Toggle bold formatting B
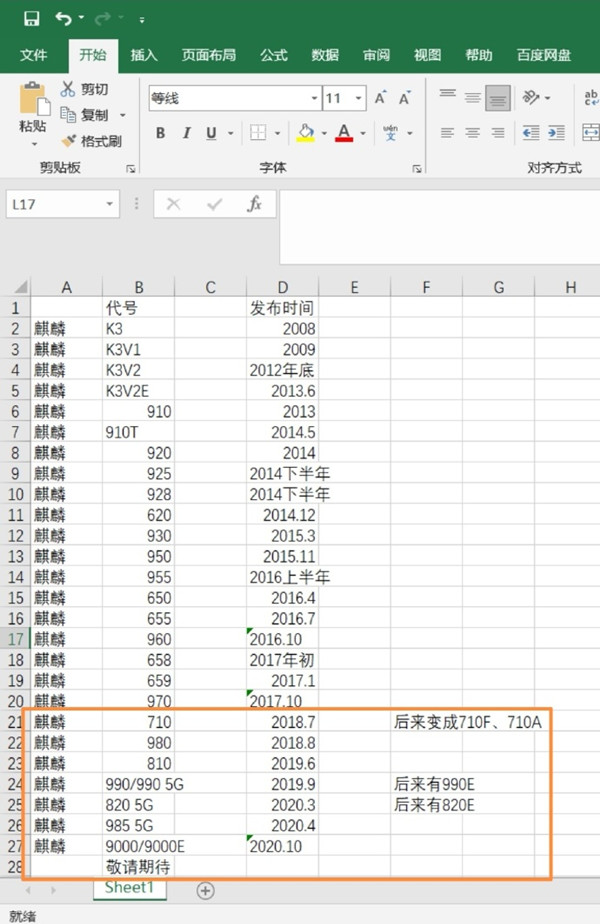This screenshot has width=600, height=924. click(160, 133)
